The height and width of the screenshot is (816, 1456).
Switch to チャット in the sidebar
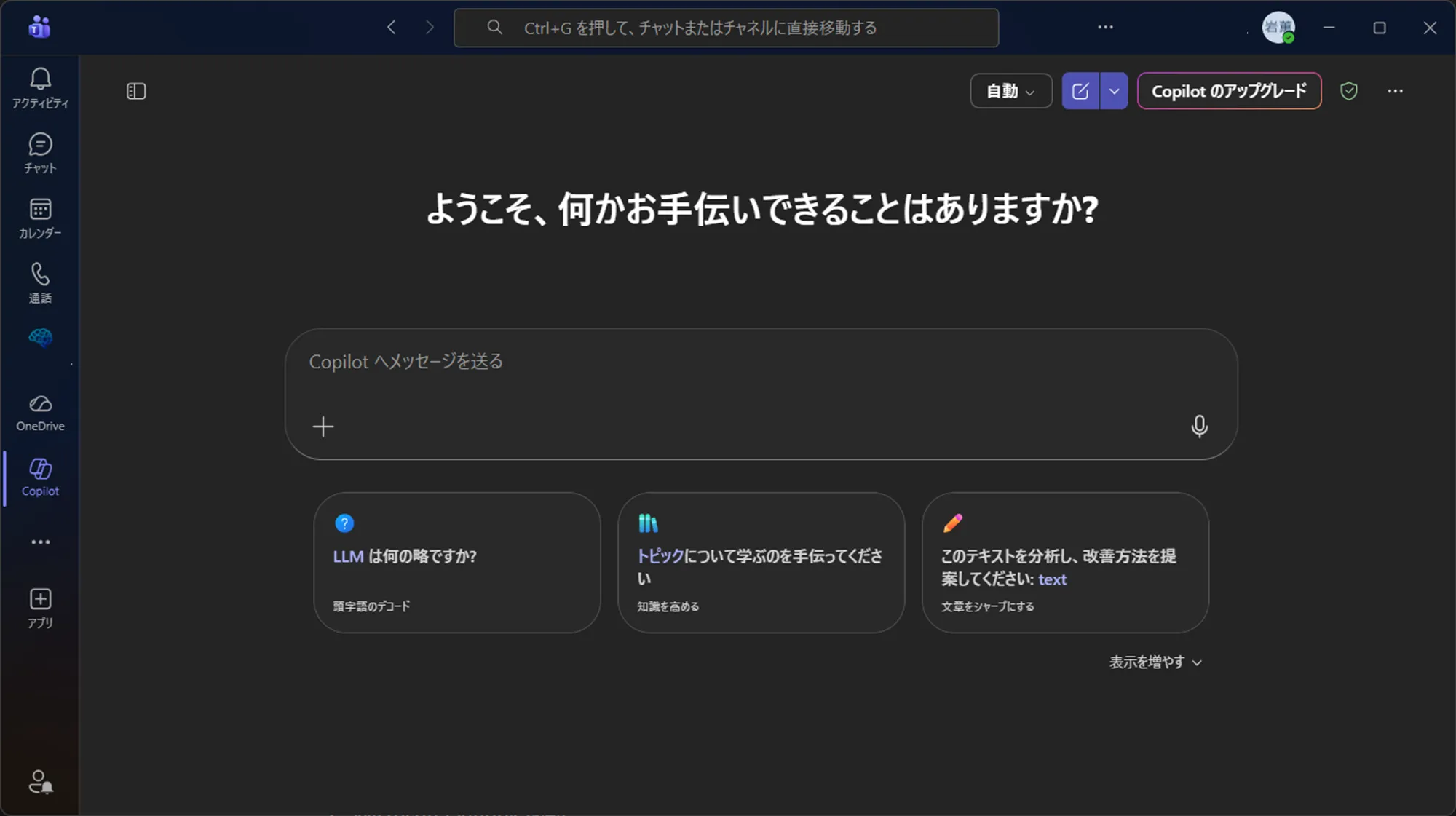(x=40, y=153)
